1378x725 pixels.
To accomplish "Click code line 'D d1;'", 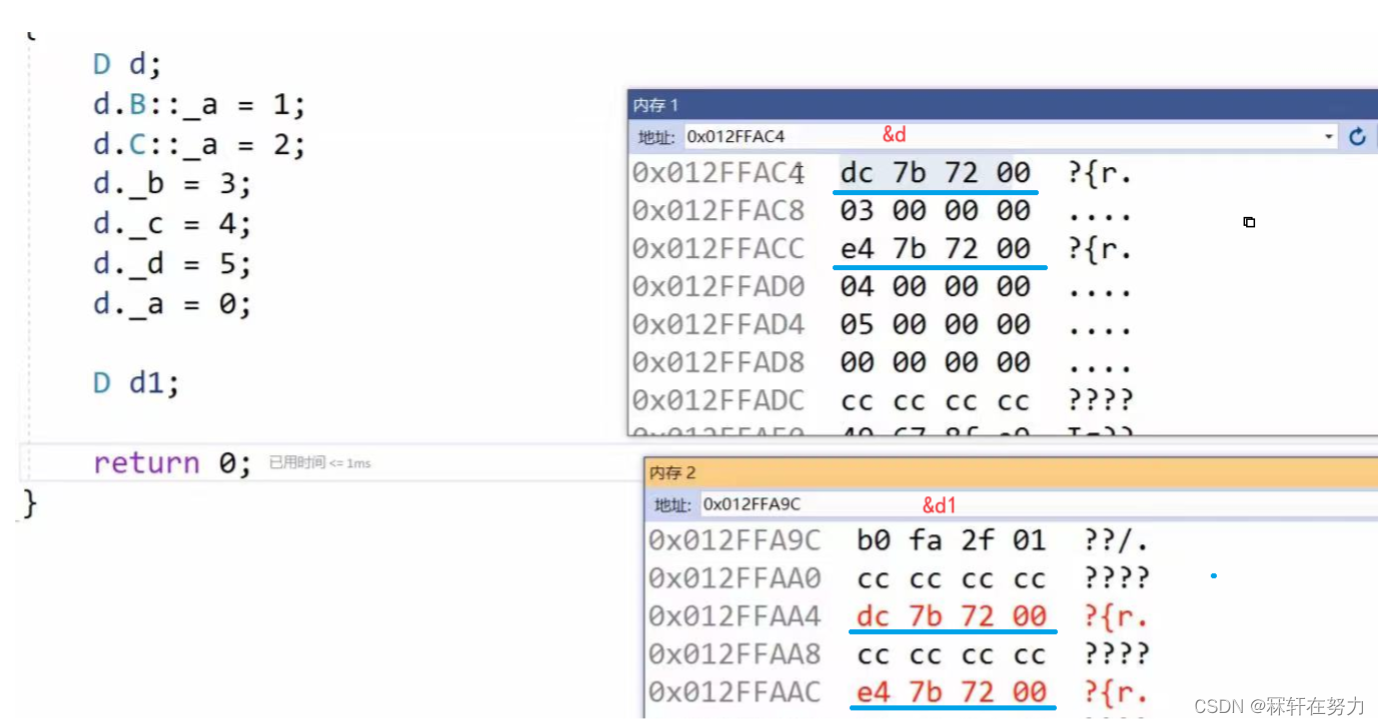I will coord(136,383).
